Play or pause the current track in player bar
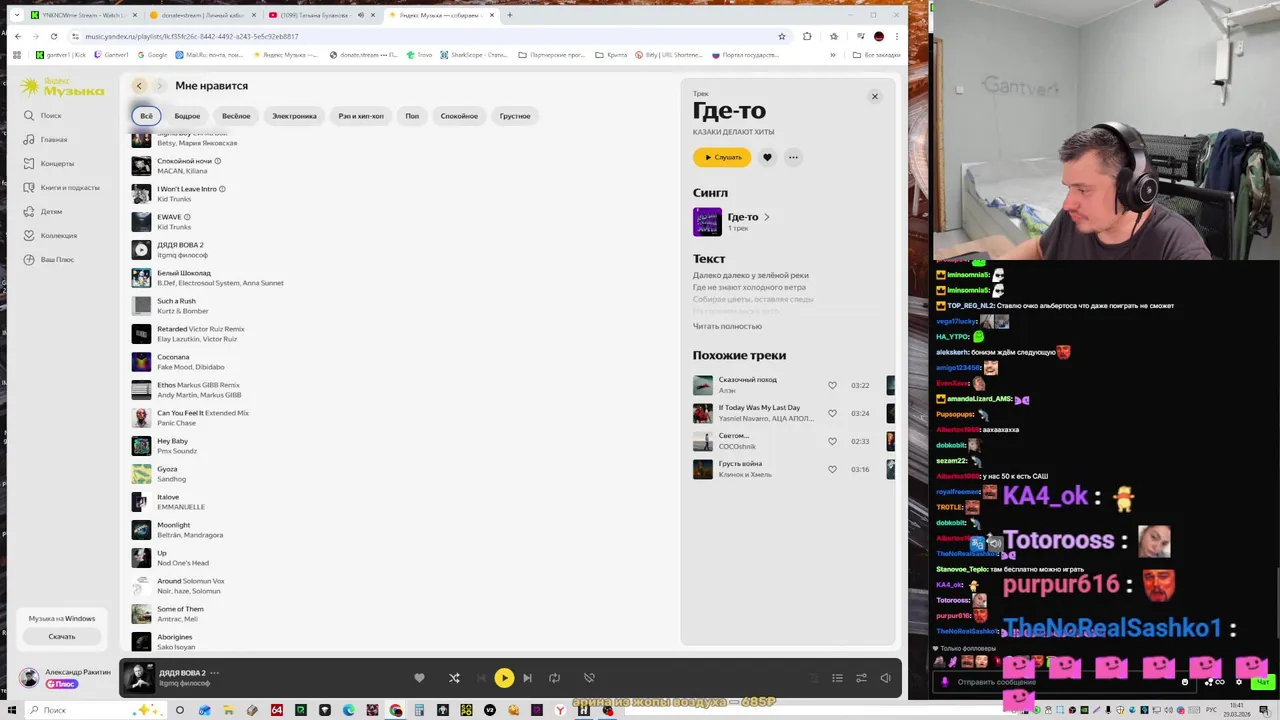This screenshot has width=1280, height=720. click(504, 678)
